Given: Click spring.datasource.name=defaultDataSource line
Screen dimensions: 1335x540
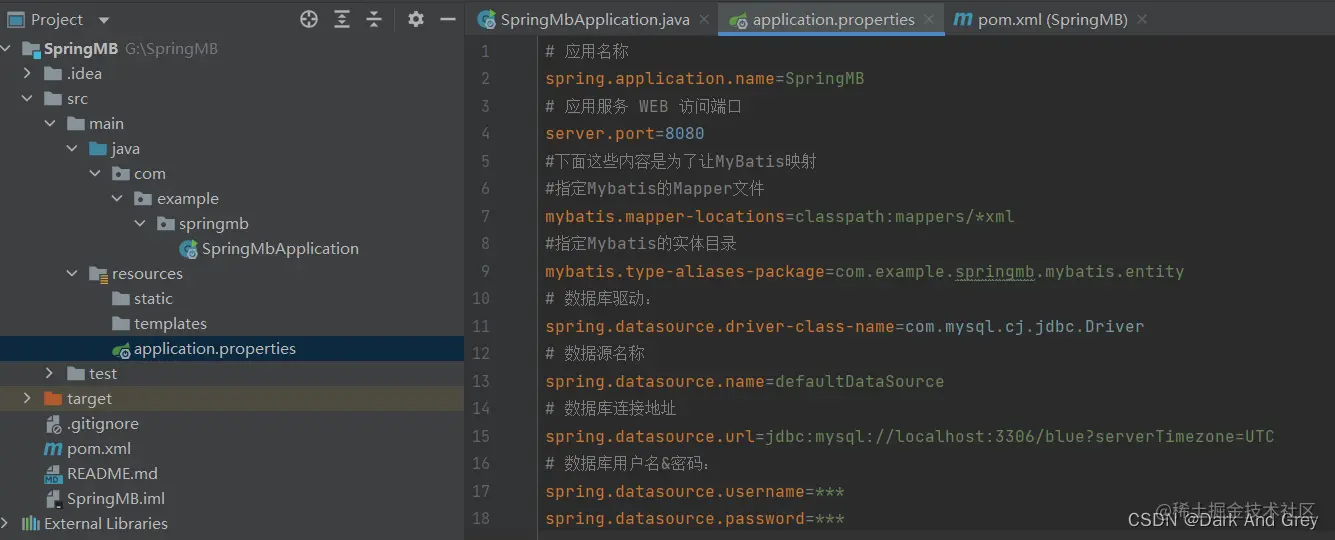Looking at the screenshot, I should tap(744, 381).
